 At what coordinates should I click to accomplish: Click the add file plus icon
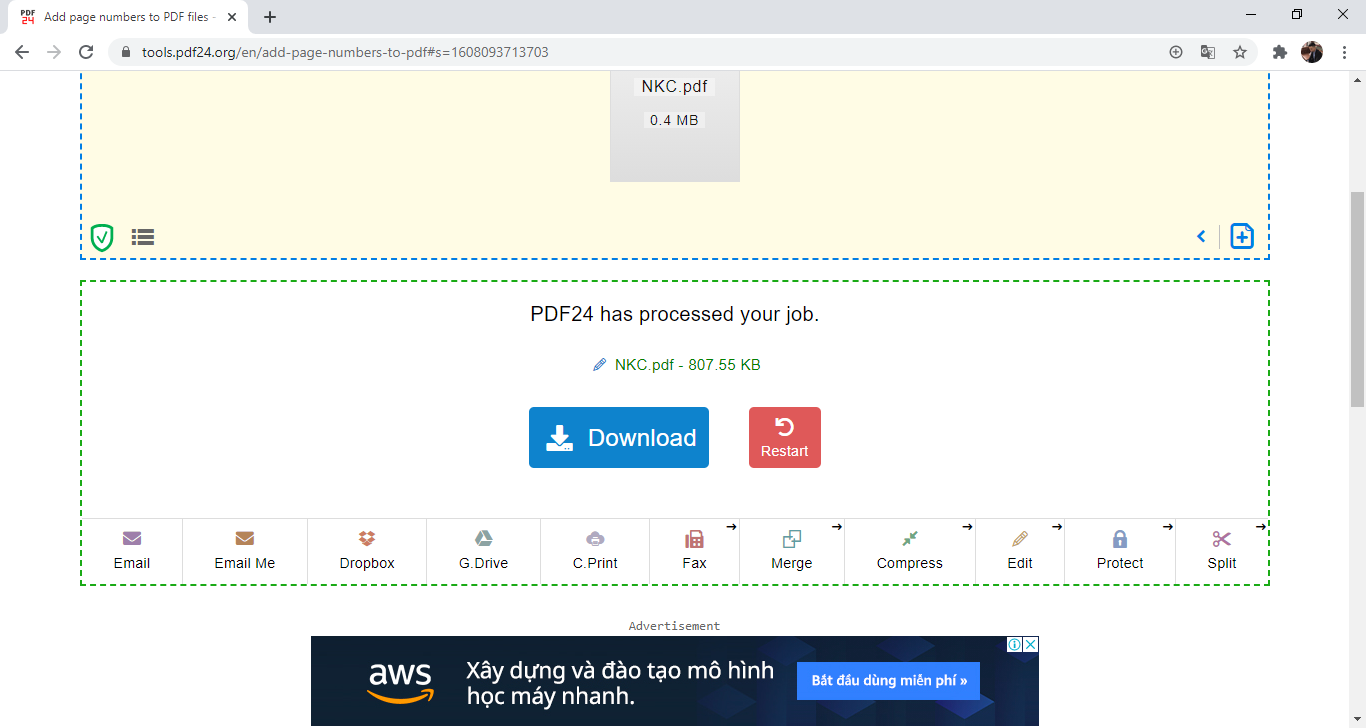[x=1242, y=236]
